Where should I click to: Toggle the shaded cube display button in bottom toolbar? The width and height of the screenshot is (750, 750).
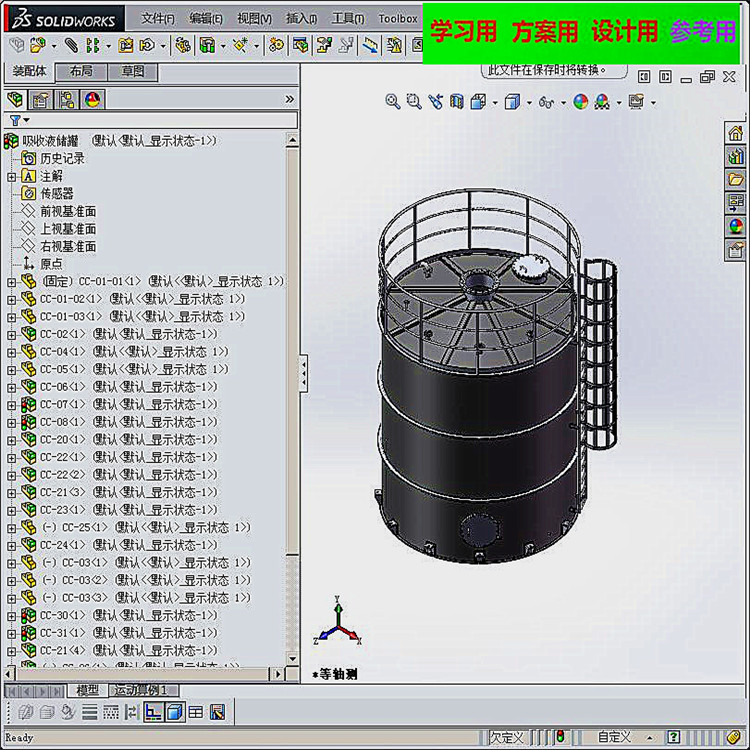tap(175, 712)
